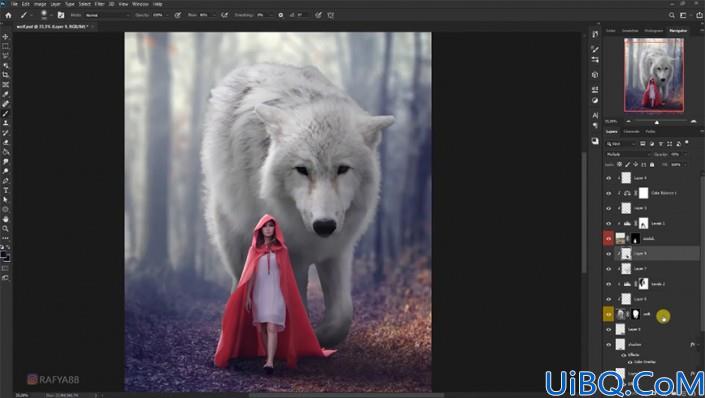Toggle layer filtering on/off switch
The width and height of the screenshot is (705, 398).
(687, 143)
